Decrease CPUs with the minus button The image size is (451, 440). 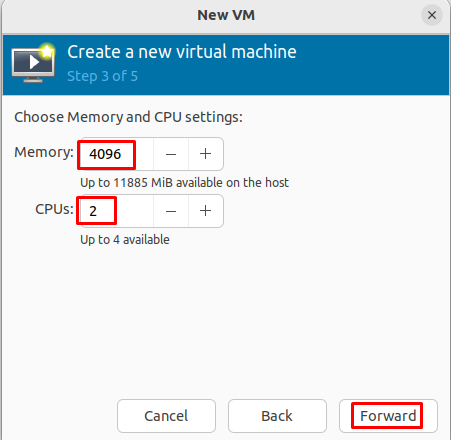[x=171, y=211]
